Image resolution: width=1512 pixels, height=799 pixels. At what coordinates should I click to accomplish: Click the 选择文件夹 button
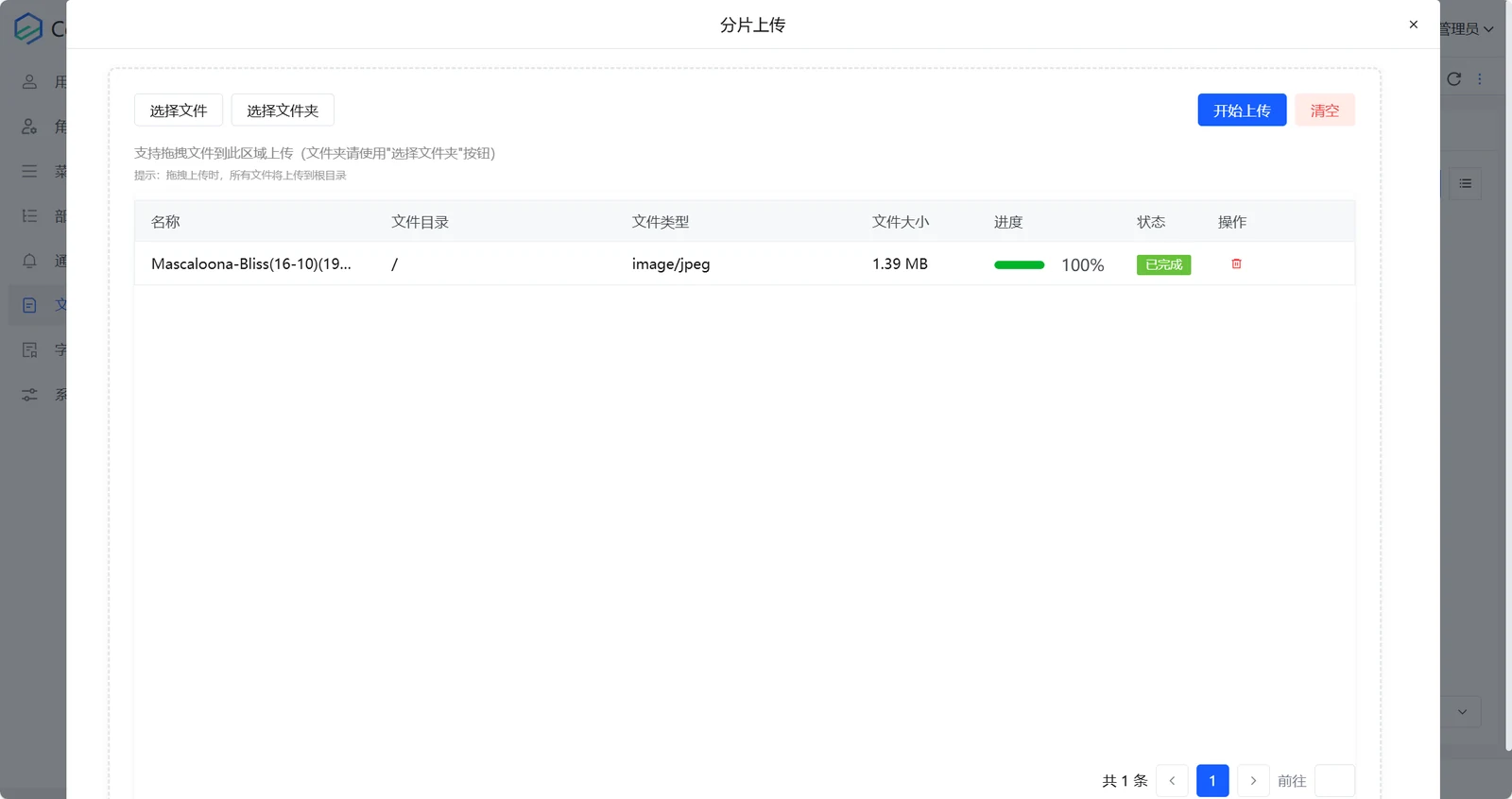point(283,110)
